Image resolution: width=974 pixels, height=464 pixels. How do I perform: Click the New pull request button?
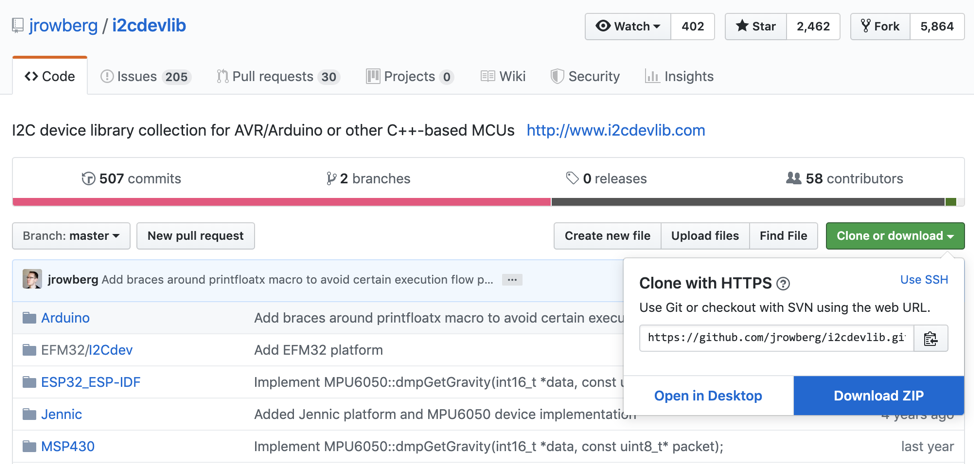click(x=196, y=236)
